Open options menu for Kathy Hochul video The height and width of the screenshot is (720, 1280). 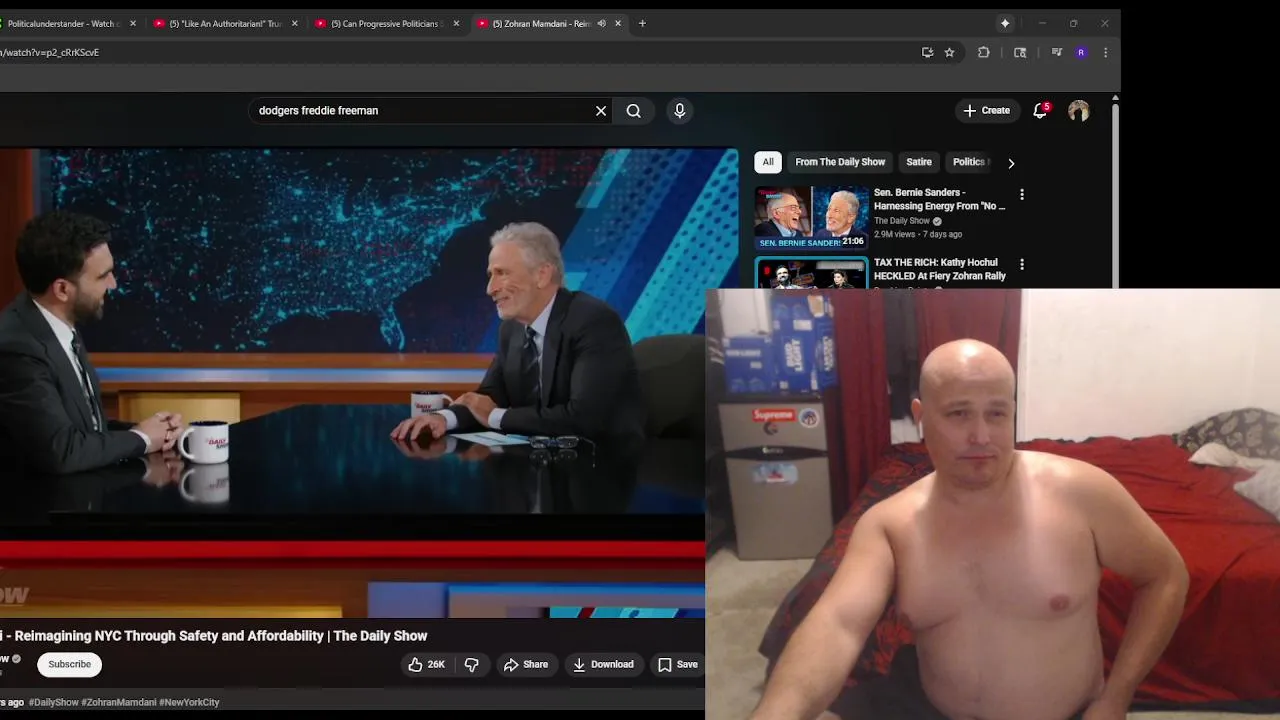[x=1021, y=264]
